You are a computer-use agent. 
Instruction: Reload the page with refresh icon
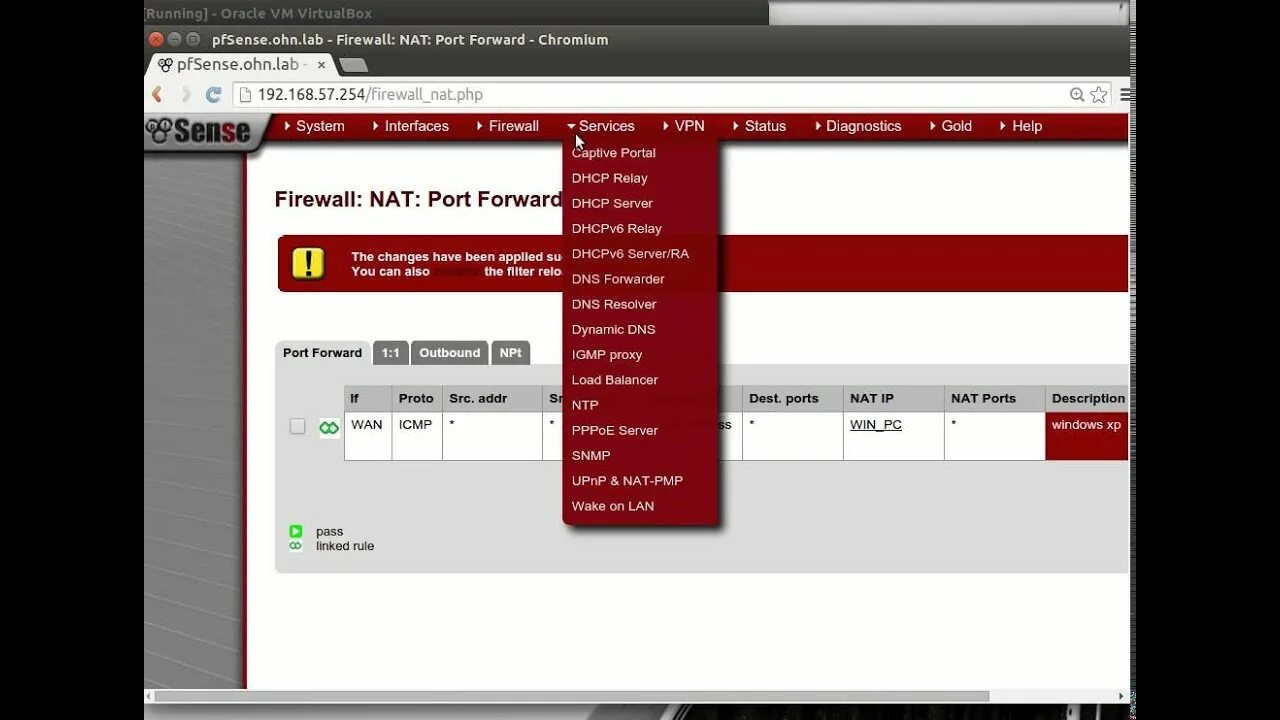tap(213, 94)
